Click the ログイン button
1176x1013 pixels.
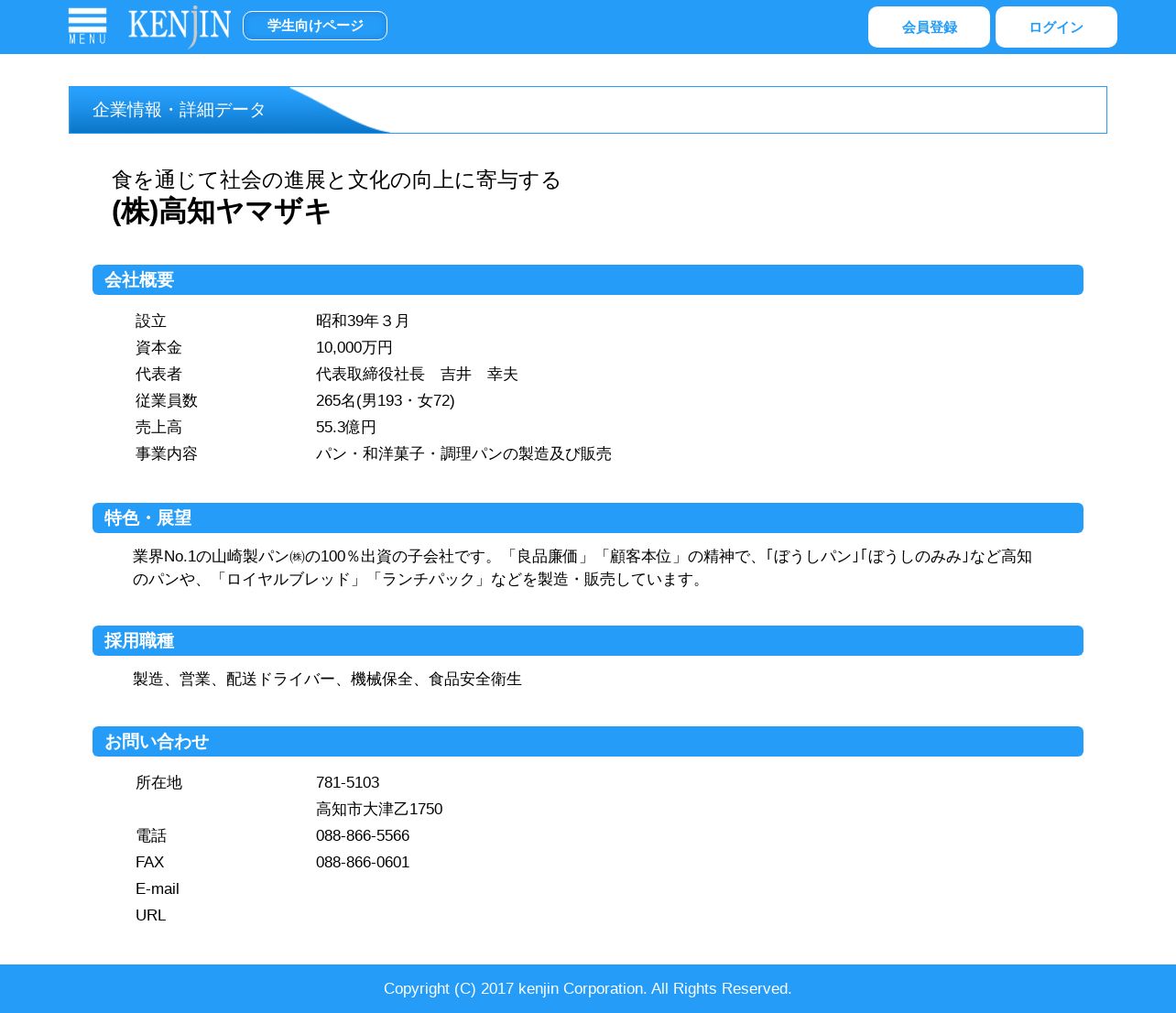1056,27
